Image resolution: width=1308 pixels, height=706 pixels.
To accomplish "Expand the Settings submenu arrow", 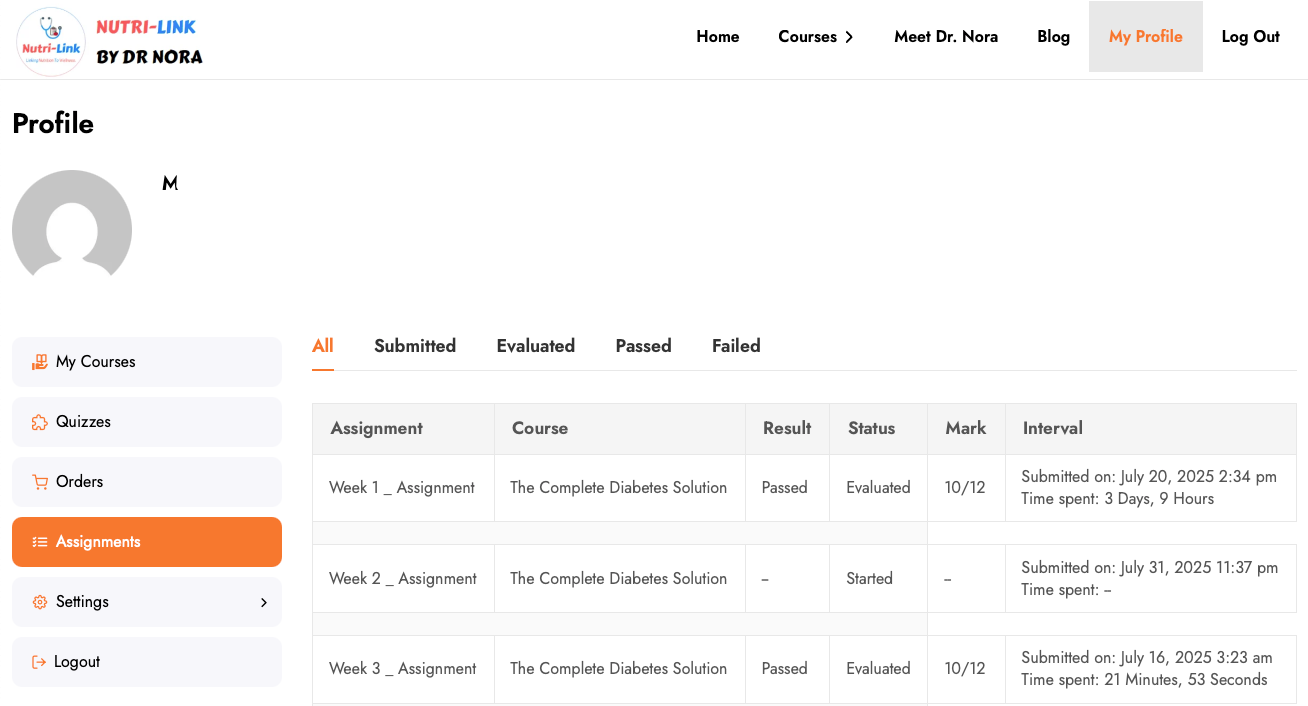I will click(x=264, y=602).
